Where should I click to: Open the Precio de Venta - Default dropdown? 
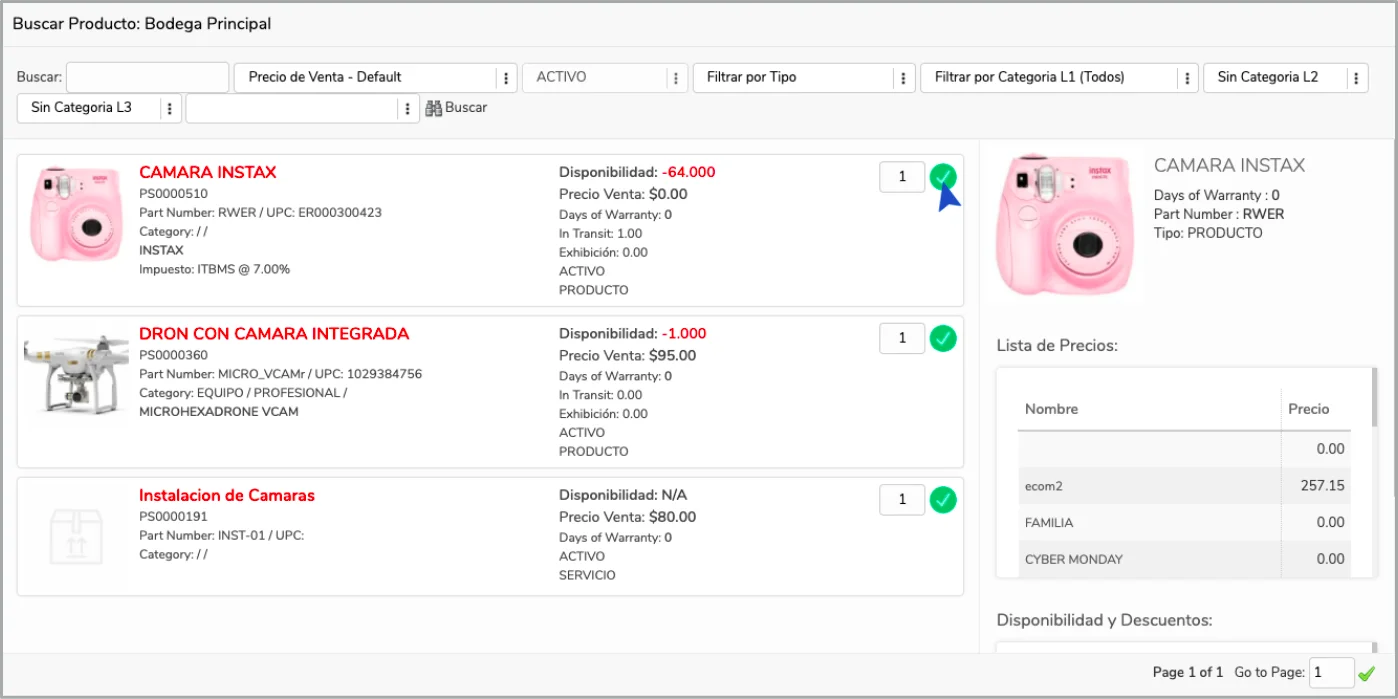375,77
